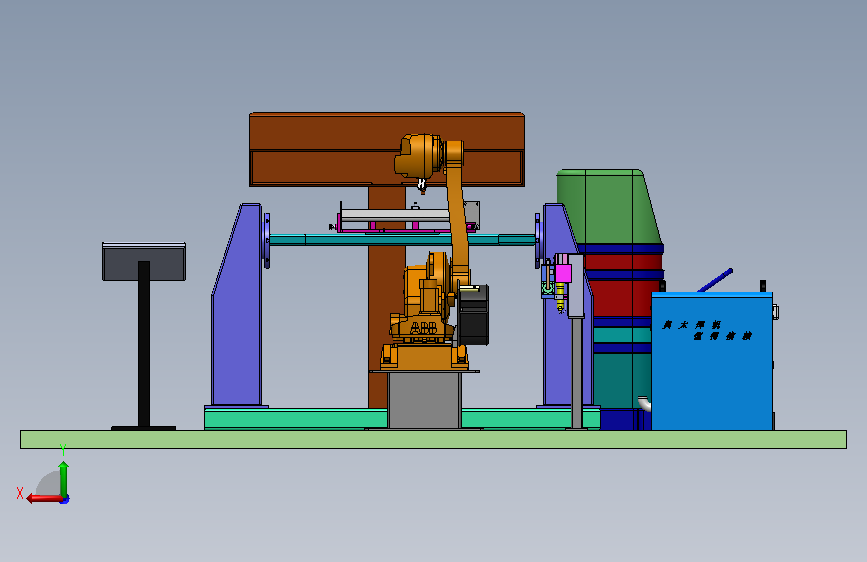Click the blue Z axis dot on triad
The image size is (867, 562).
[65, 500]
